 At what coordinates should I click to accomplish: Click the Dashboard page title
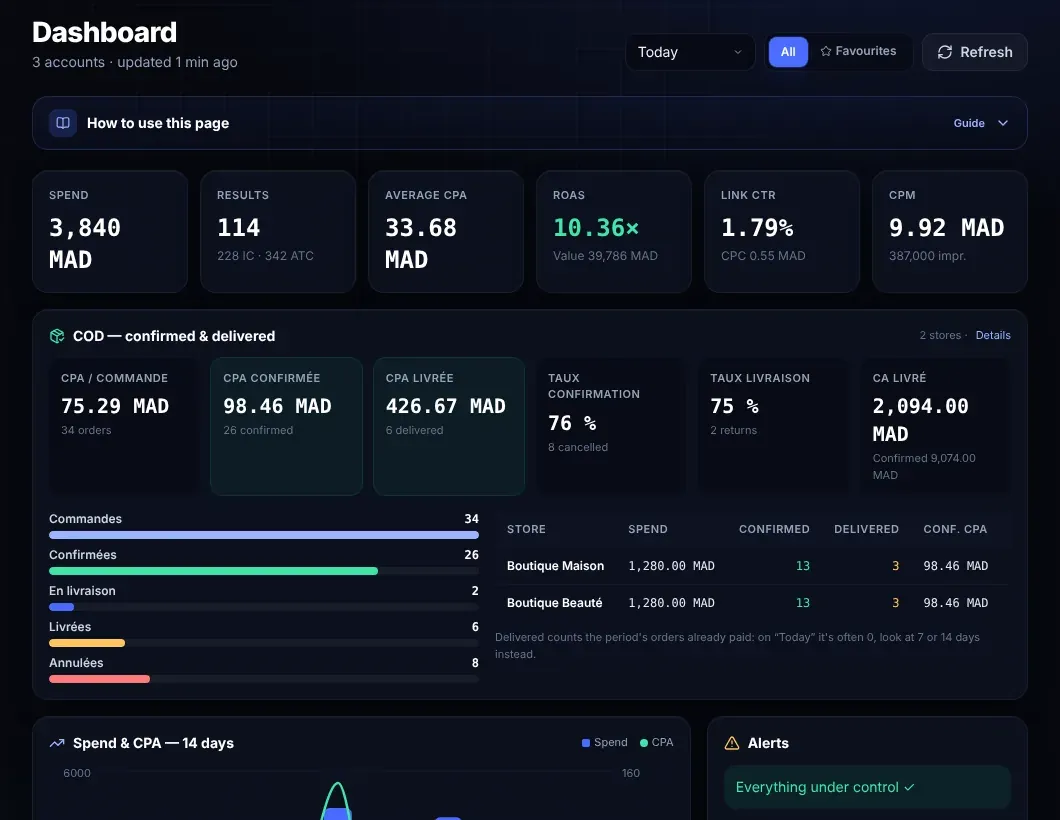point(104,32)
